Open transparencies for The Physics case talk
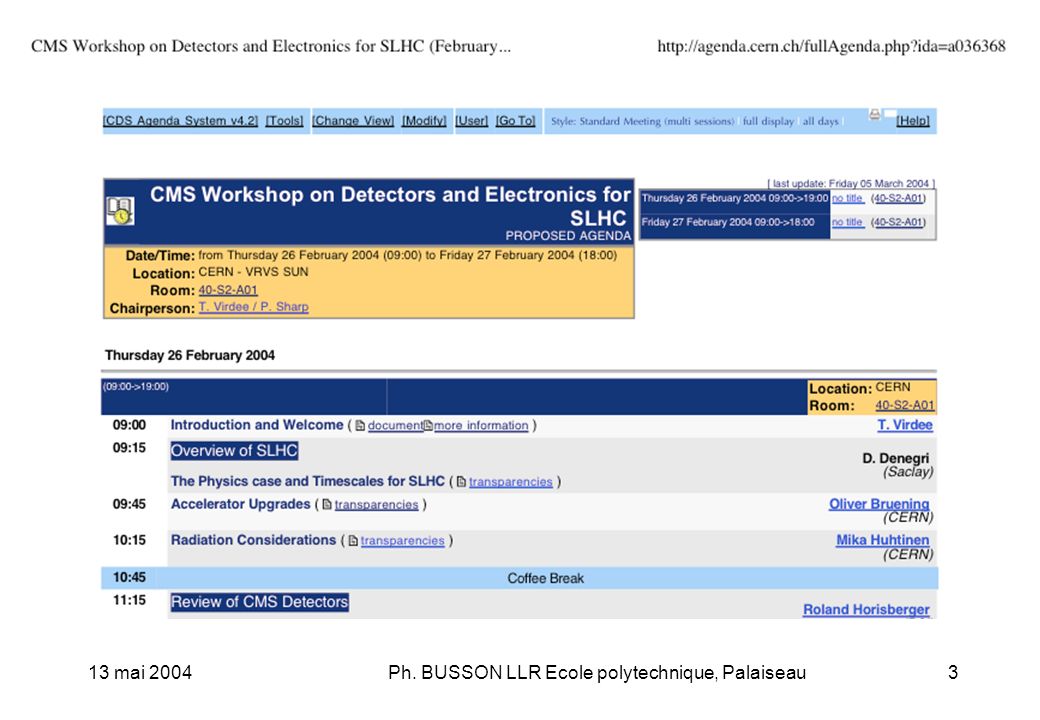Viewport: 1040px width, 720px height. [511, 482]
